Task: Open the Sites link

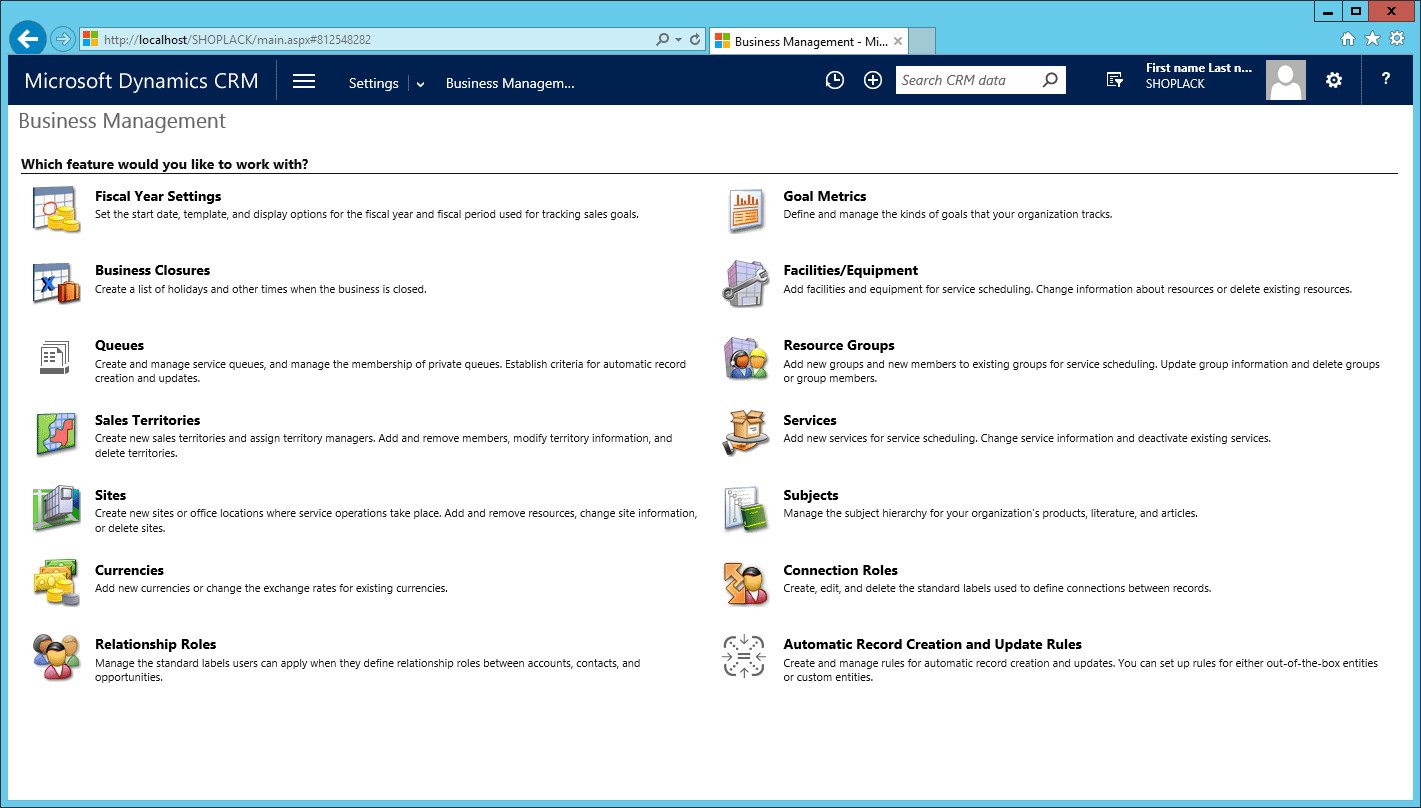Action: click(110, 495)
